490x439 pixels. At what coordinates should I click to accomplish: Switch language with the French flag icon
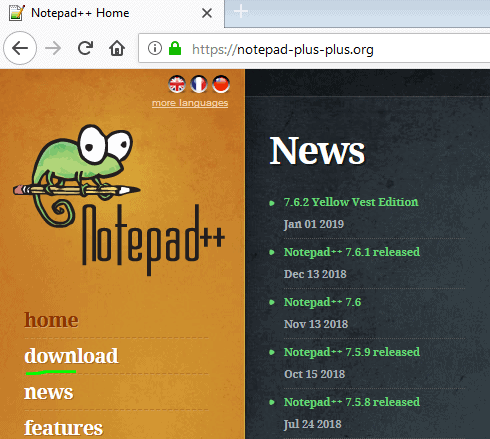point(199,84)
